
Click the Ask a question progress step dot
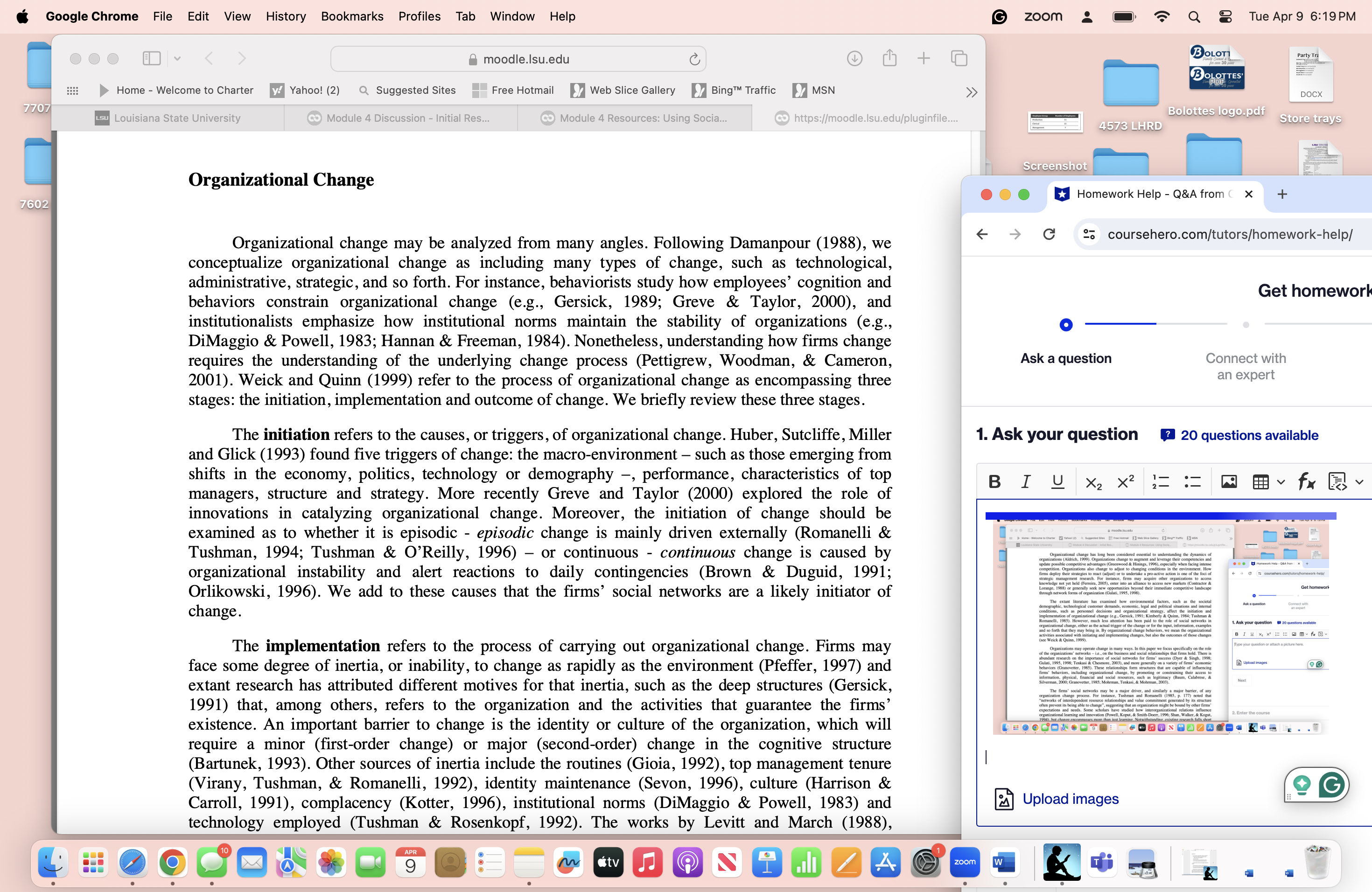1066,324
